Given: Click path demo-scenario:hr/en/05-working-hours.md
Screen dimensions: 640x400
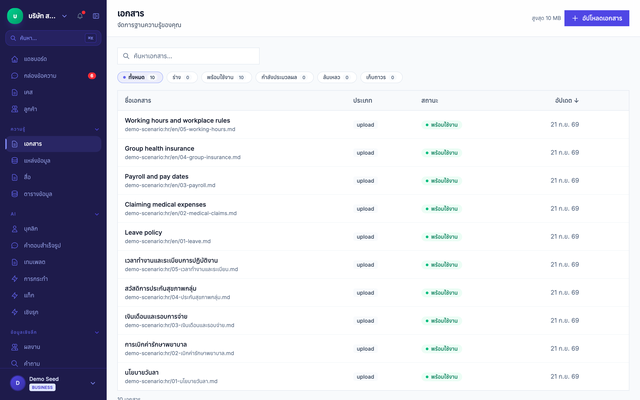Looking at the screenshot, I should pos(180,129).
